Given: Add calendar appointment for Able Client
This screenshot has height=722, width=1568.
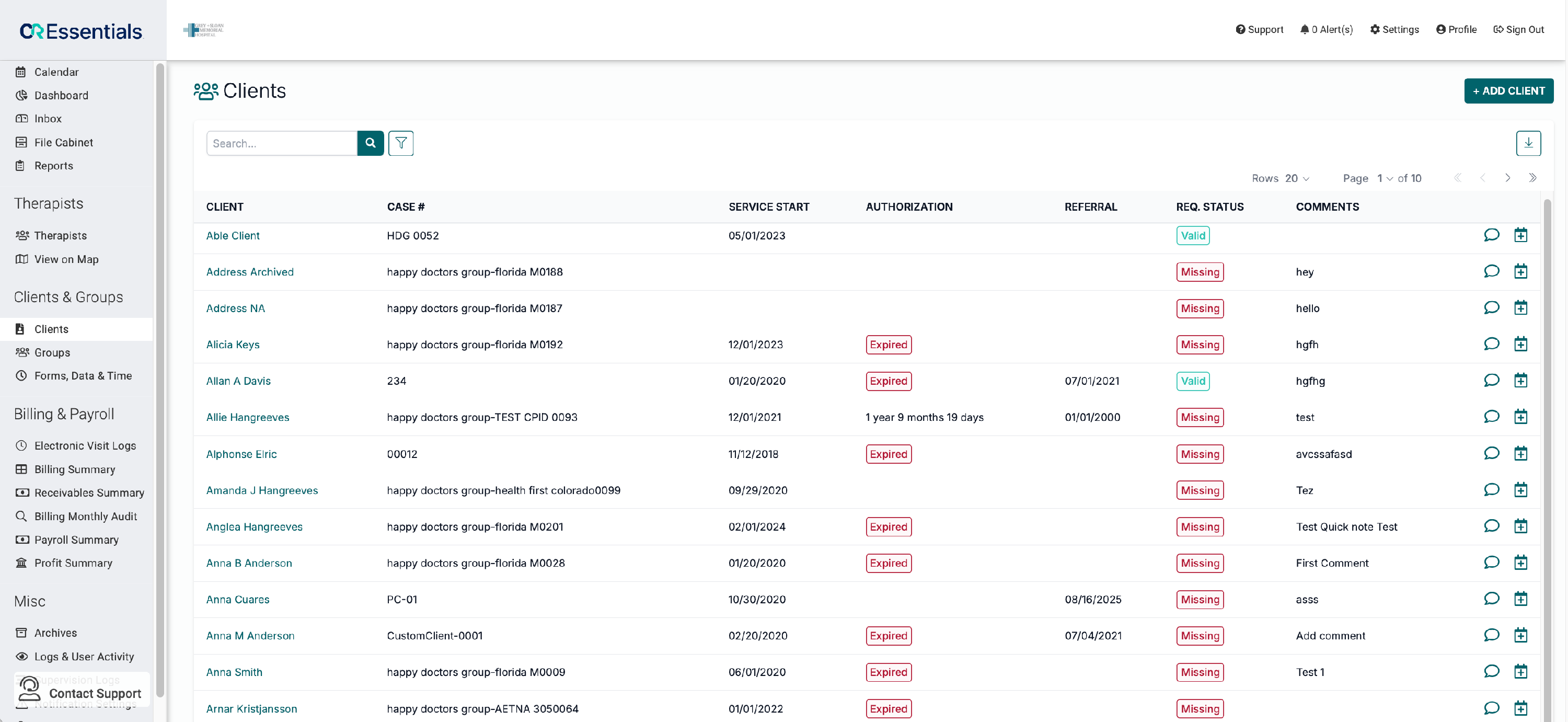Looking at the screenshot, I should coord(1520,235).
